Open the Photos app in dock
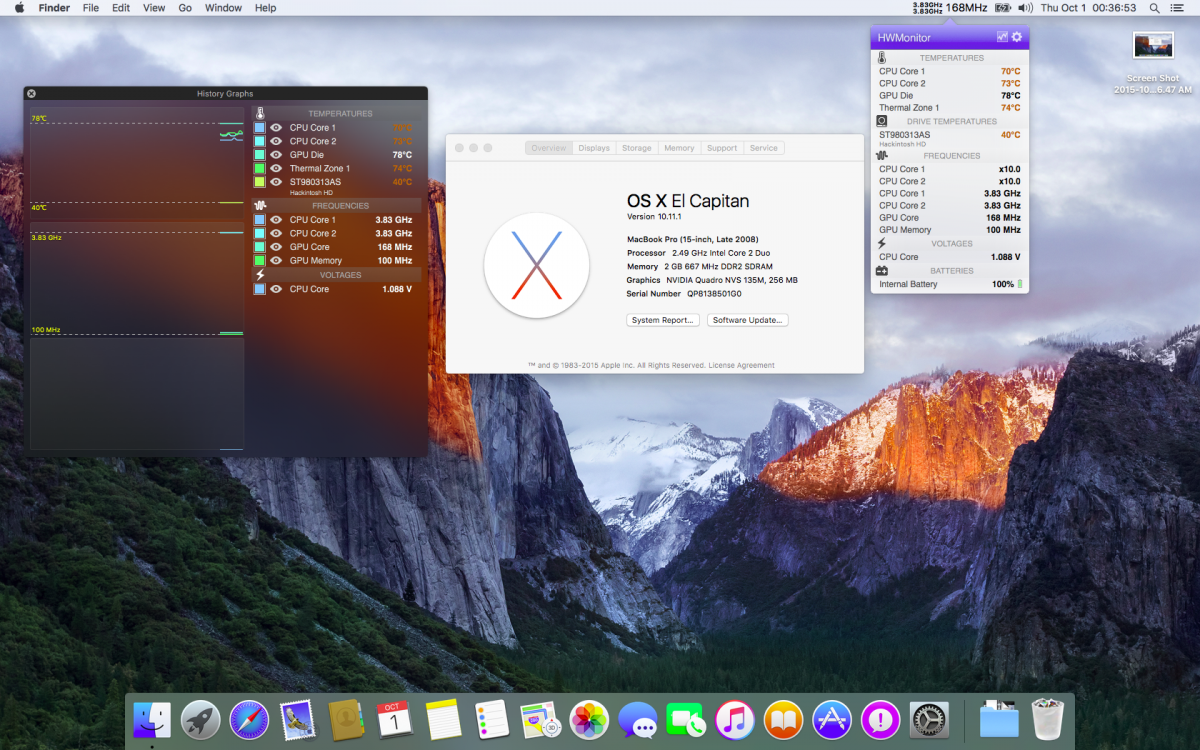Image resolution: width=1200 pixels, height=750 pixels. [589, 719]
